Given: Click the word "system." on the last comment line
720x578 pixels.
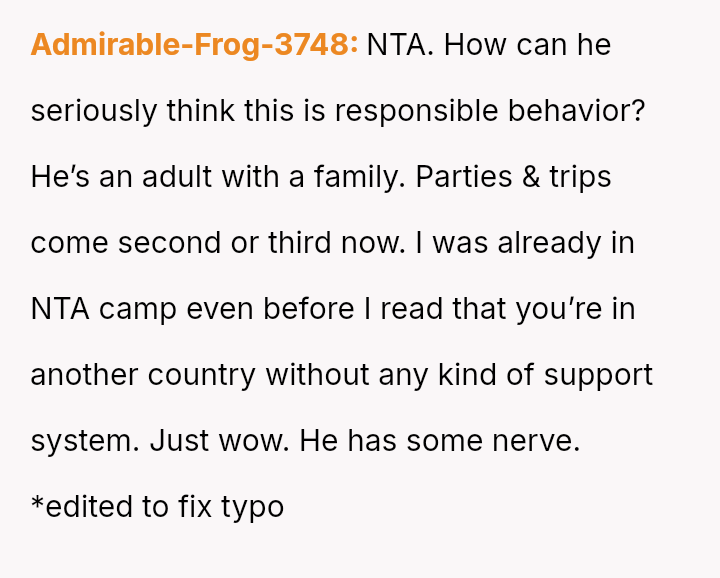Looking at the screenshot, I should click(86, 441).
